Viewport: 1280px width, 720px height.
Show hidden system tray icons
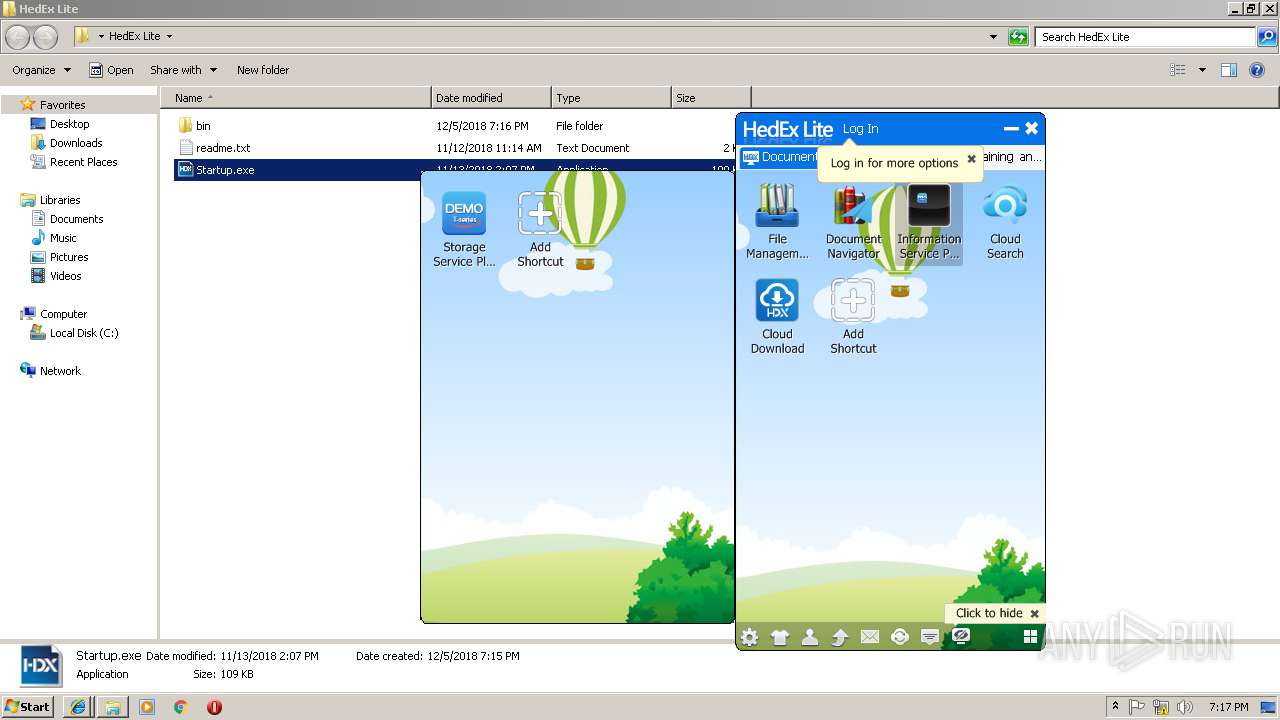(1115, 707)
